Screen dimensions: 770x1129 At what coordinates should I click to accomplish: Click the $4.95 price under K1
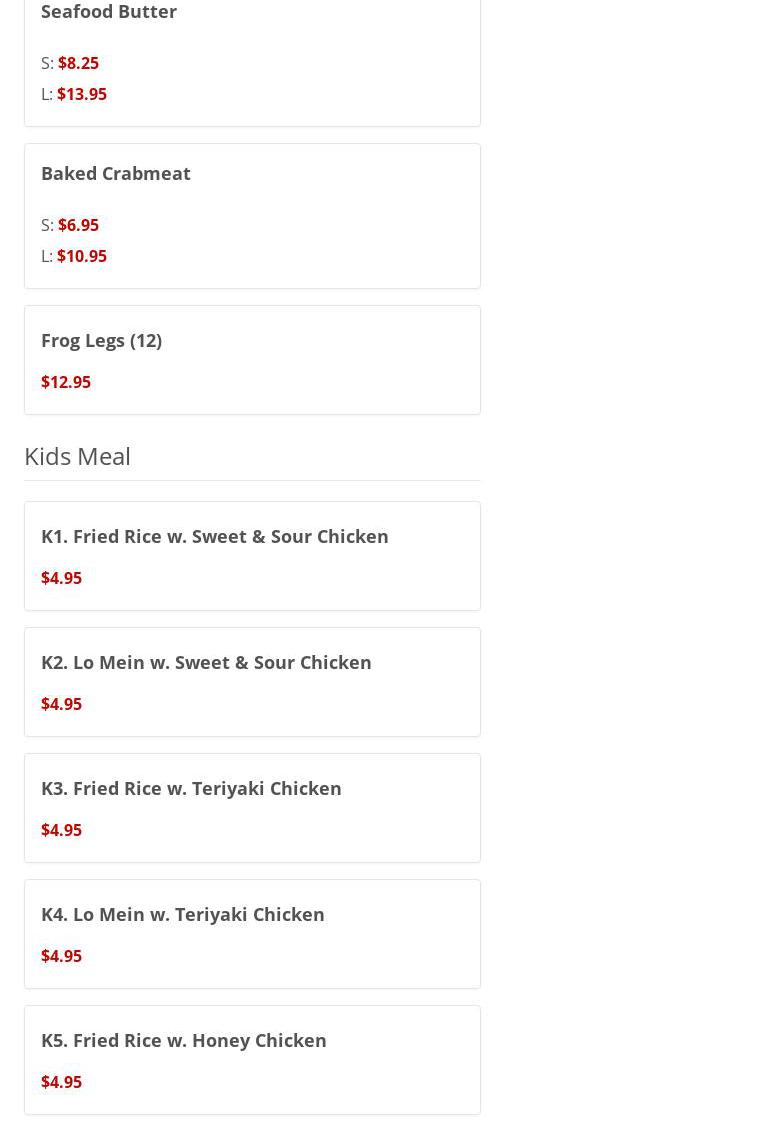pyautogui.click(x=61, y=578)
